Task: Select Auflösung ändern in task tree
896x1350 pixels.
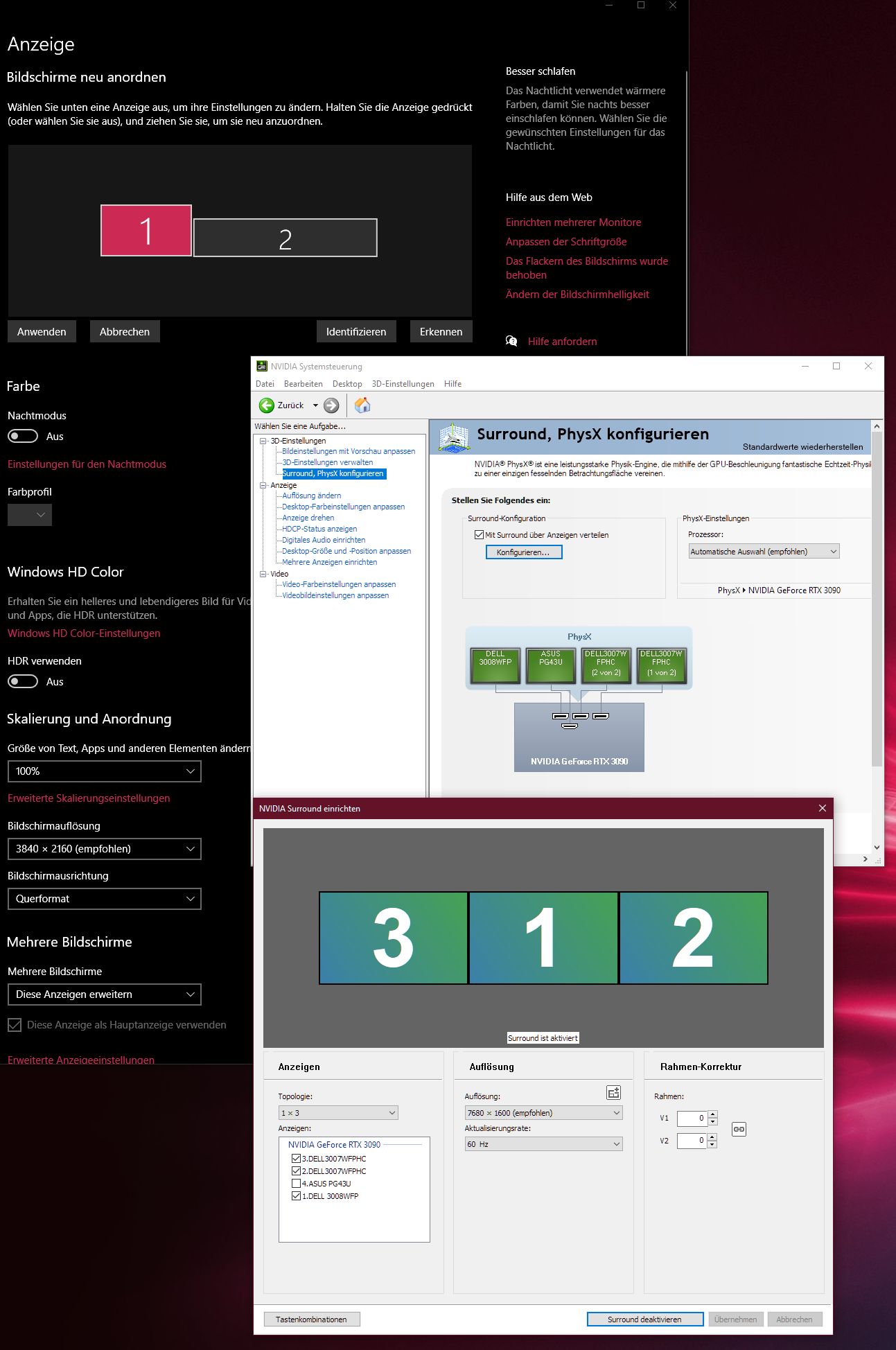Action: [x=312, y=496]
